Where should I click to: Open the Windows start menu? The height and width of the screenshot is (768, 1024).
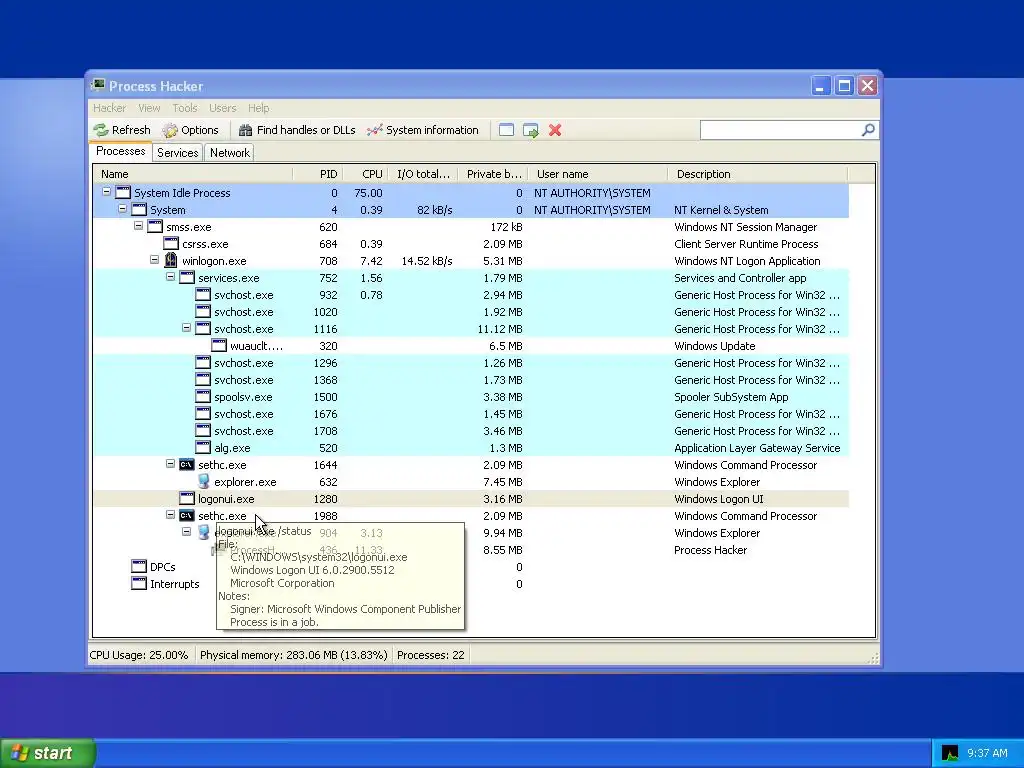(47, 753)
